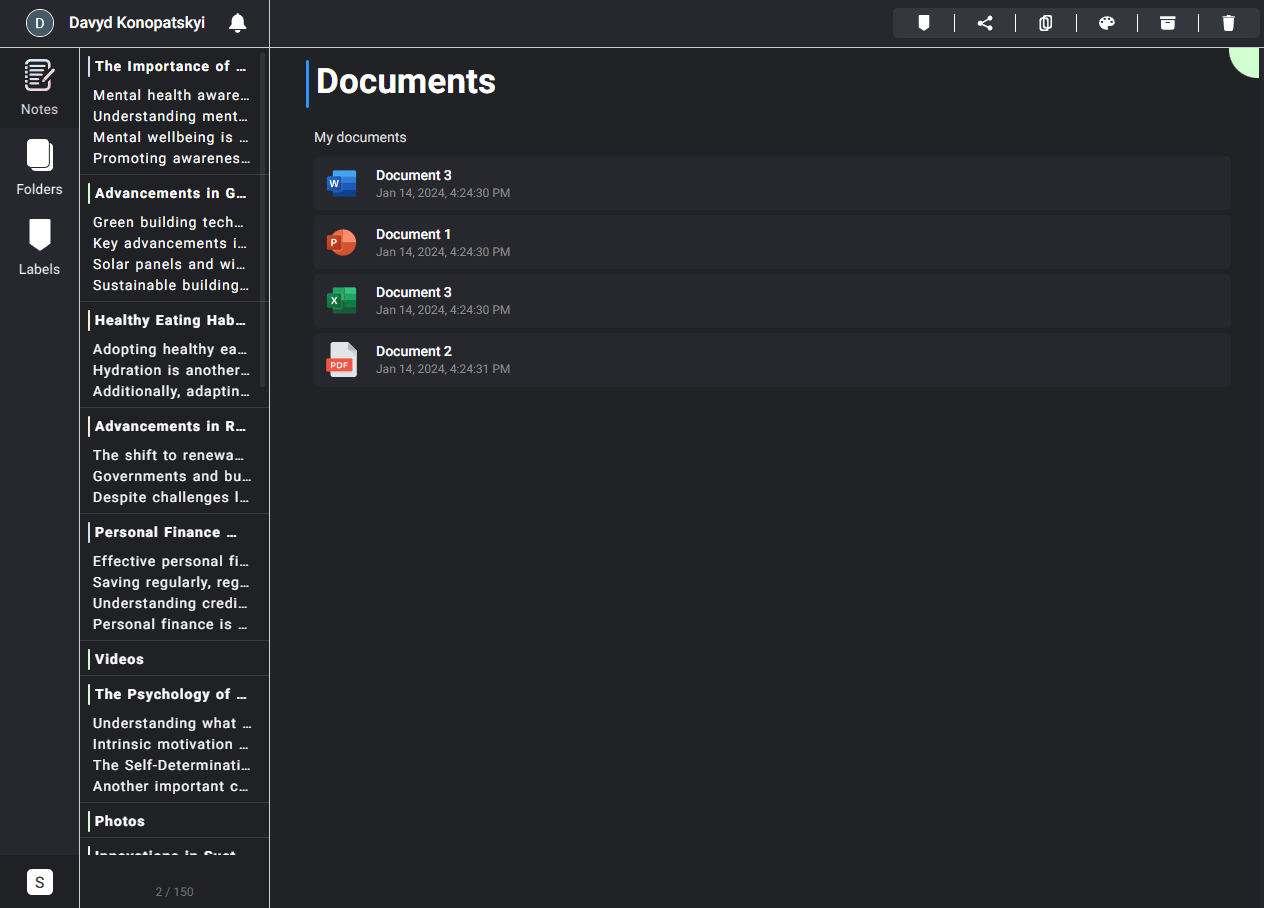
Task: Open Excel file Document 3
Action: coord(772,300)
